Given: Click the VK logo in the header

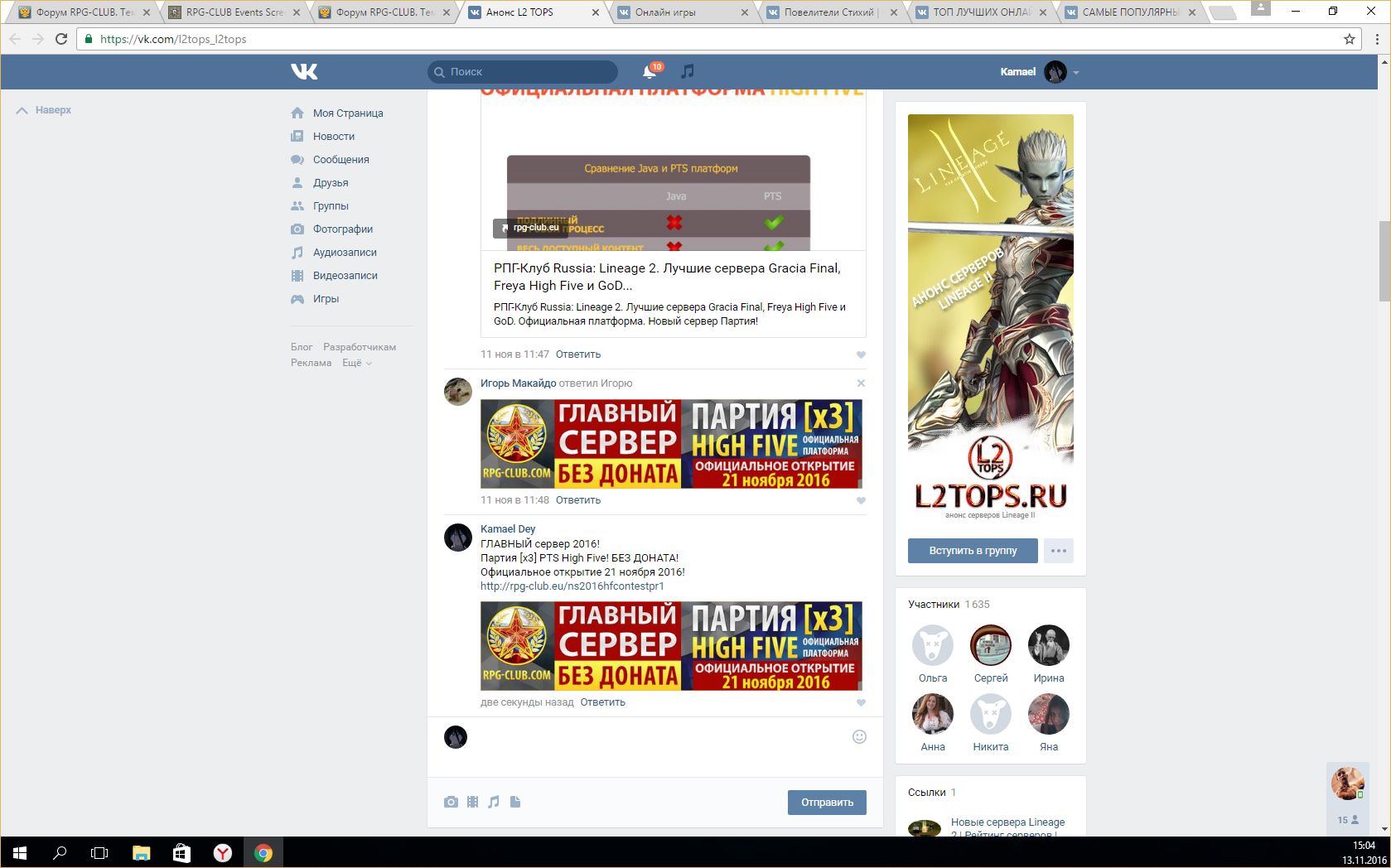Looking at the screenshot, I should [304, 72].
